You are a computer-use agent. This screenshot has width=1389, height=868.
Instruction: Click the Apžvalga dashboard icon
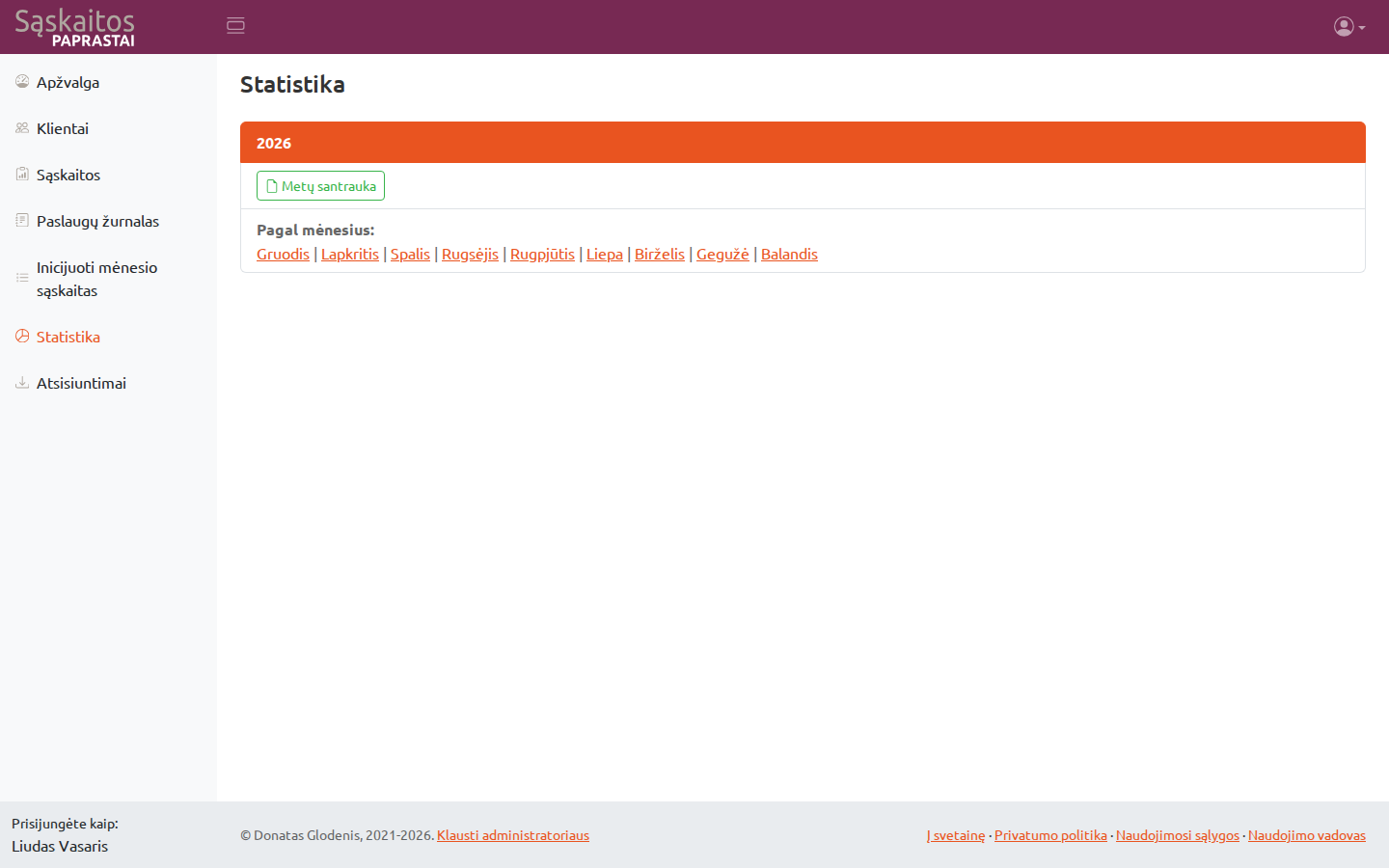22,82
